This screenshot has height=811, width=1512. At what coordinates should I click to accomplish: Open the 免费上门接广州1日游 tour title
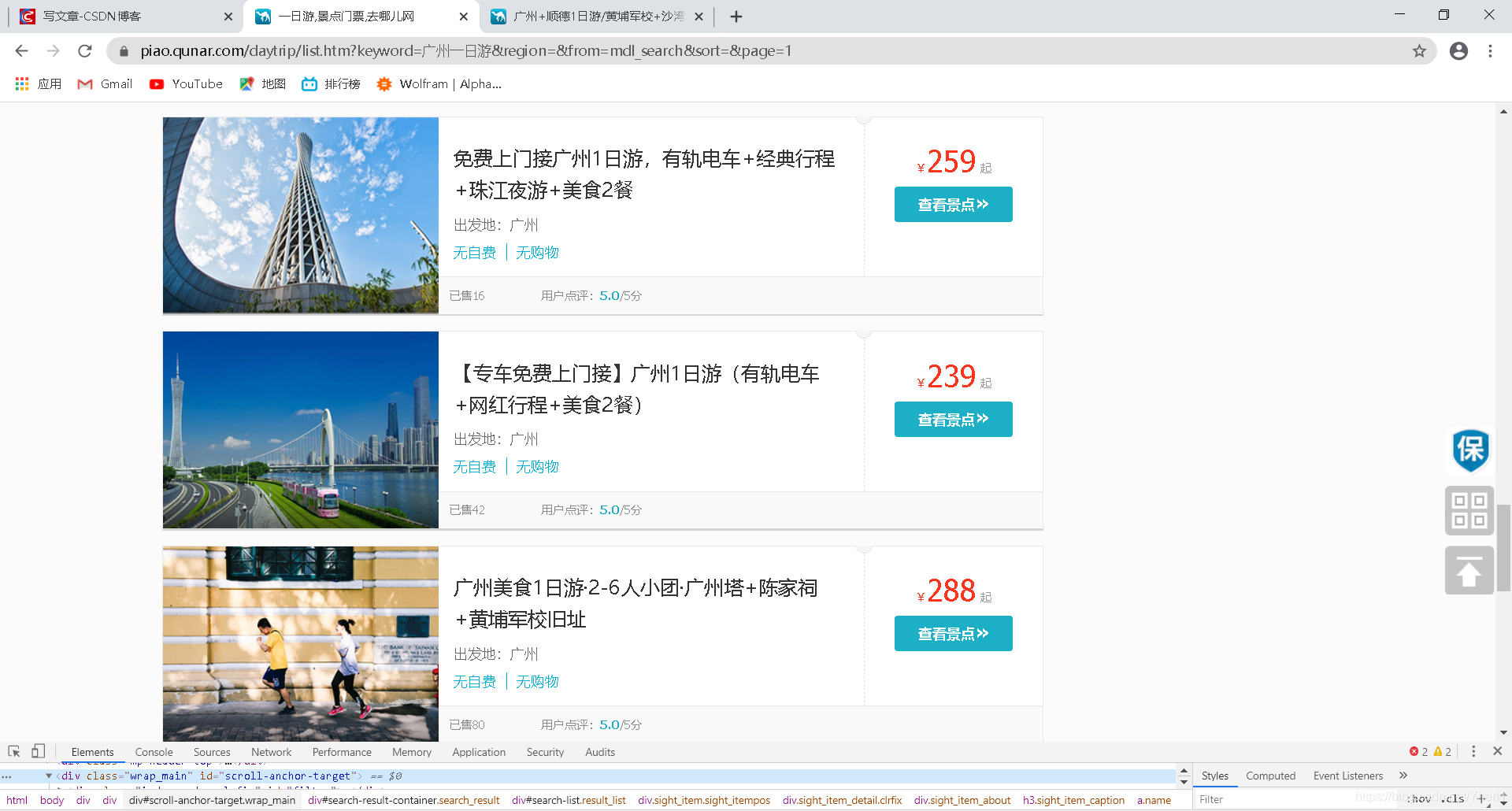[643, 175]
